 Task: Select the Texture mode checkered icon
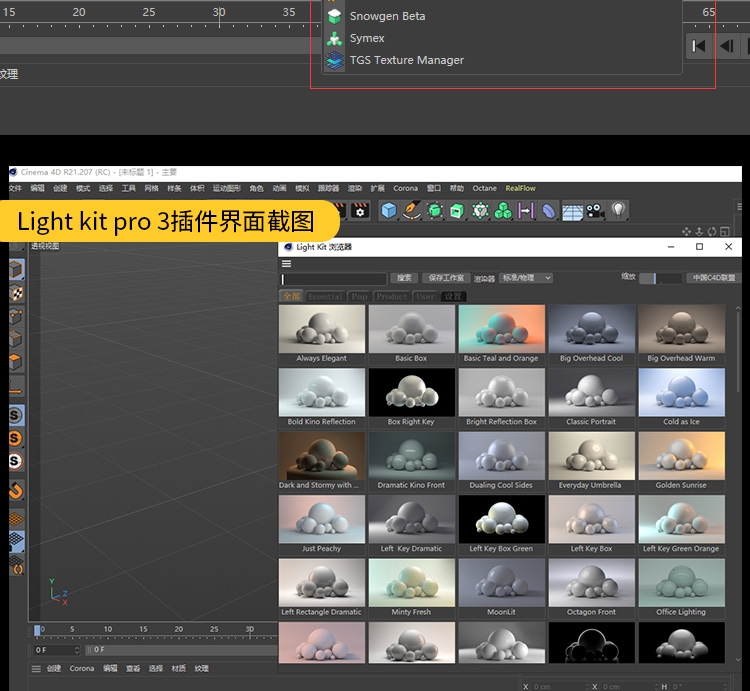click(x=17, y=293)
